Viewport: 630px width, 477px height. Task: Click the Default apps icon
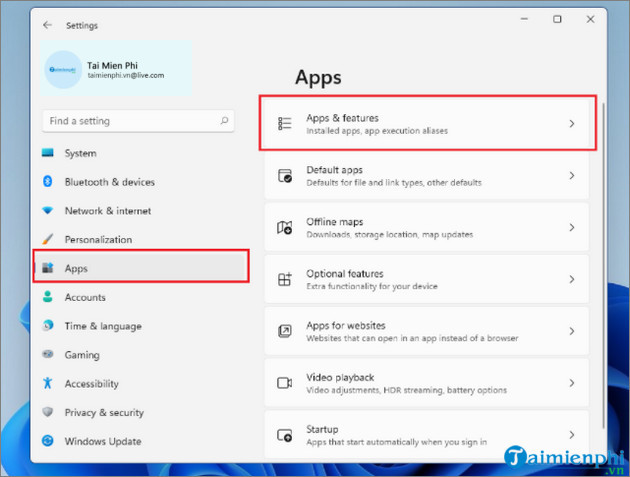[285, 176]
